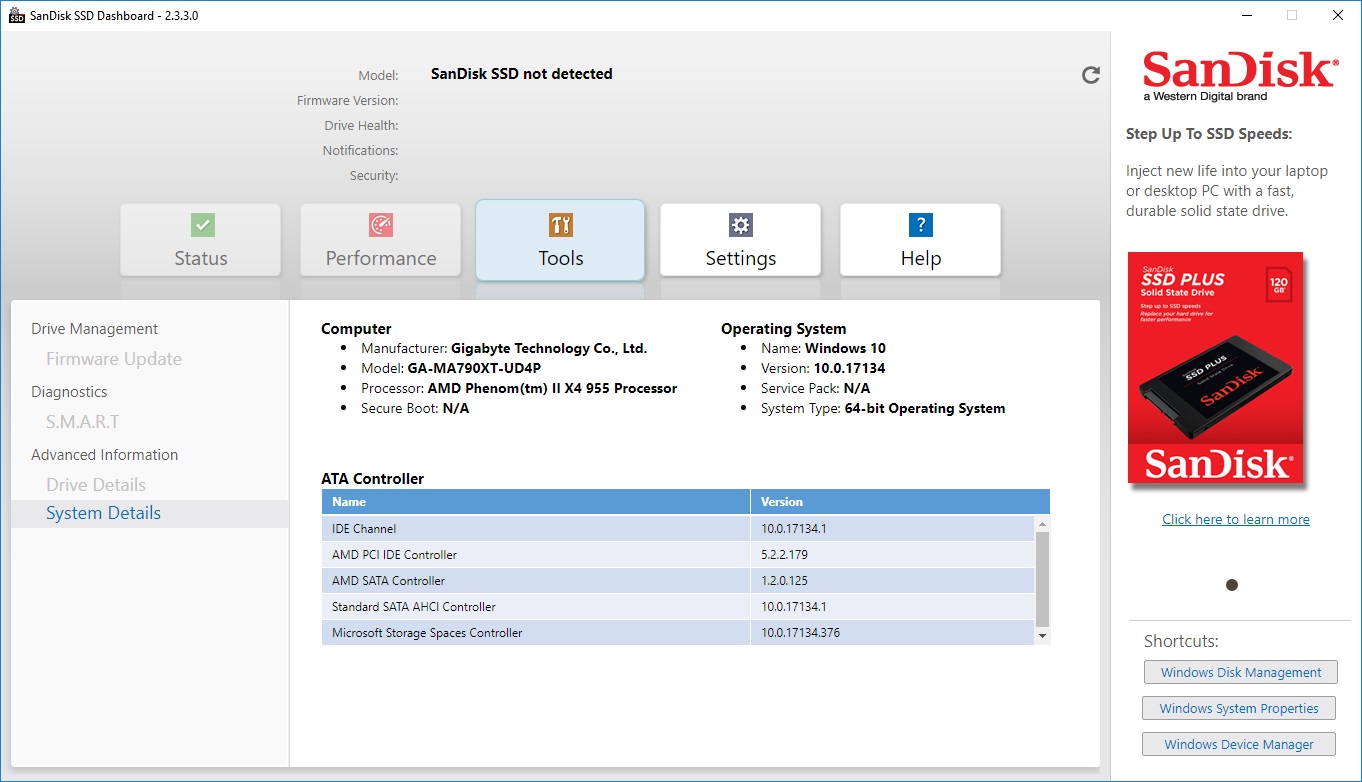Click OS version 10.0.17134 text
The image size is (1362, 782).
click(x=849, y=369)
